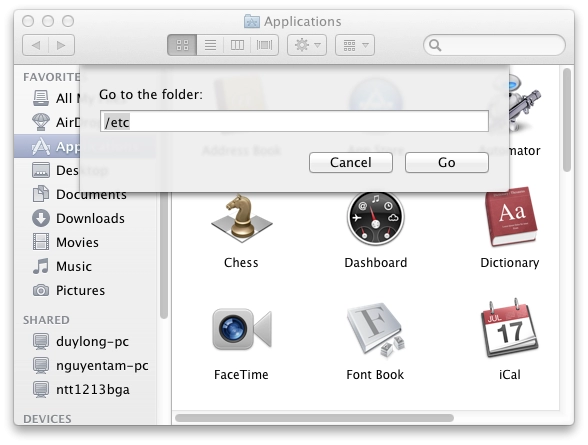The height and width of the screenshot is (445, 588).
Task: Click the magnifying glass in the search field
Action: tap(435, 45)
